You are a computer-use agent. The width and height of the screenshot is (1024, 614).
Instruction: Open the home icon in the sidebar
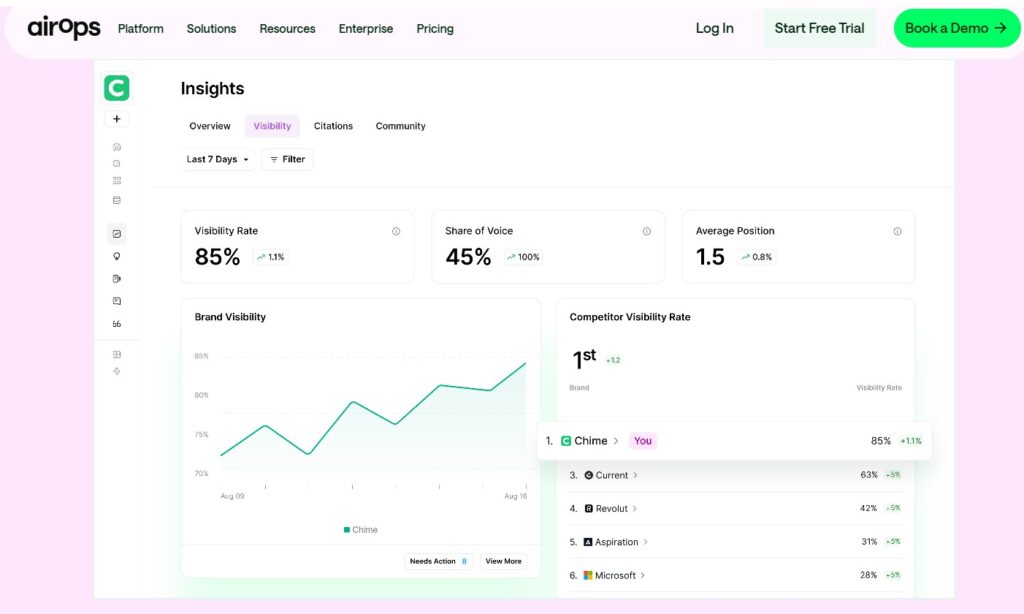click(x=117, y=147)
